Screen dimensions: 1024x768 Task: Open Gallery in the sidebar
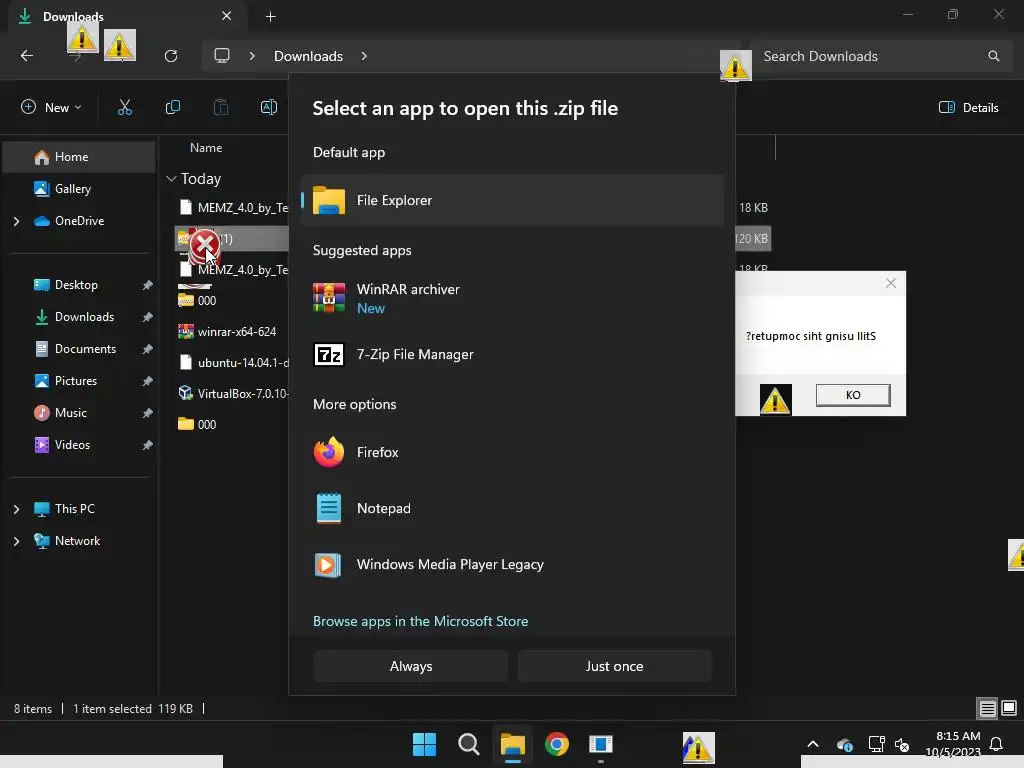pyautogui.click(x=79, y=189)
